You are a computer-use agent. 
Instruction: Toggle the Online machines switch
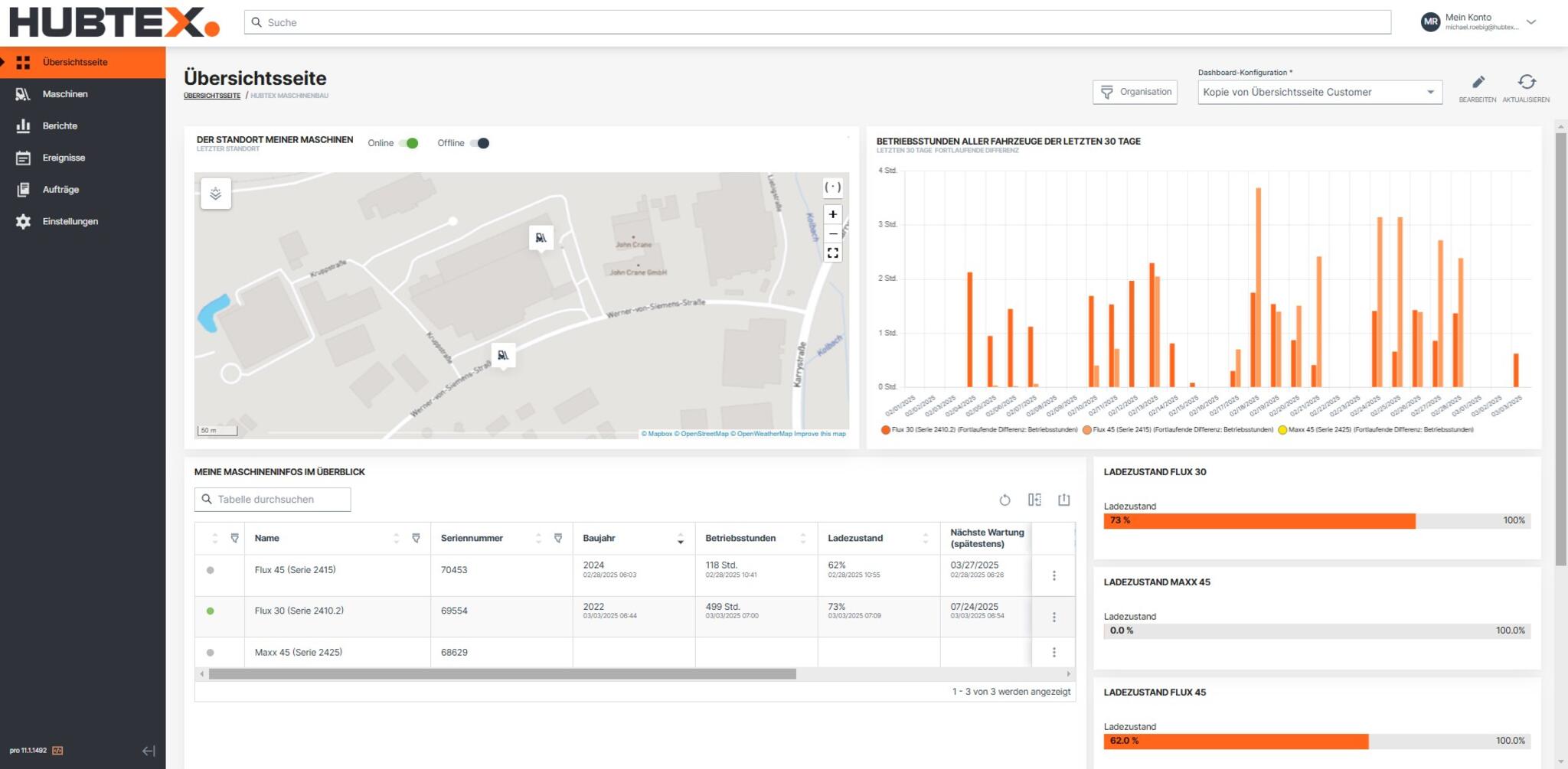pyautogui.click(x=409, y=143)
